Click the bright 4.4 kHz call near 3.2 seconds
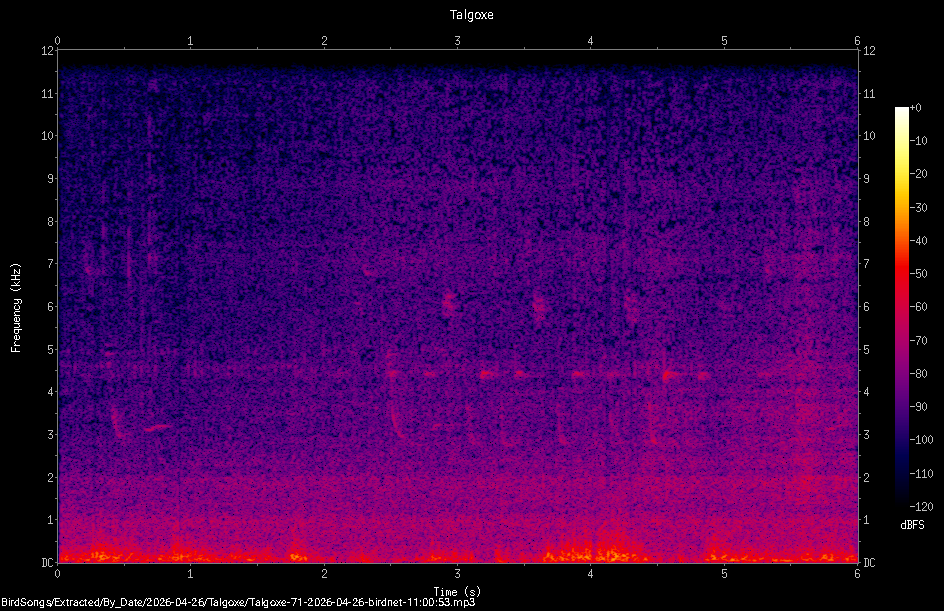This screenshot has width=944, height=611. (486, 374)
